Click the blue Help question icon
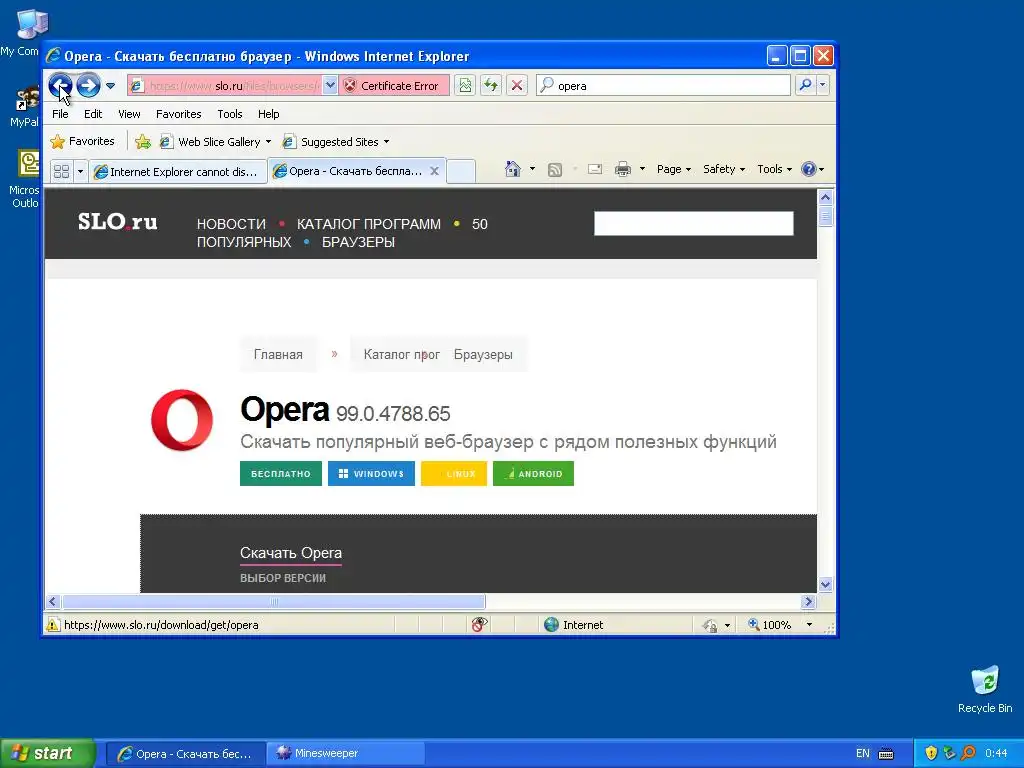This screenshot has width=1024, height=768. point(808,169)
